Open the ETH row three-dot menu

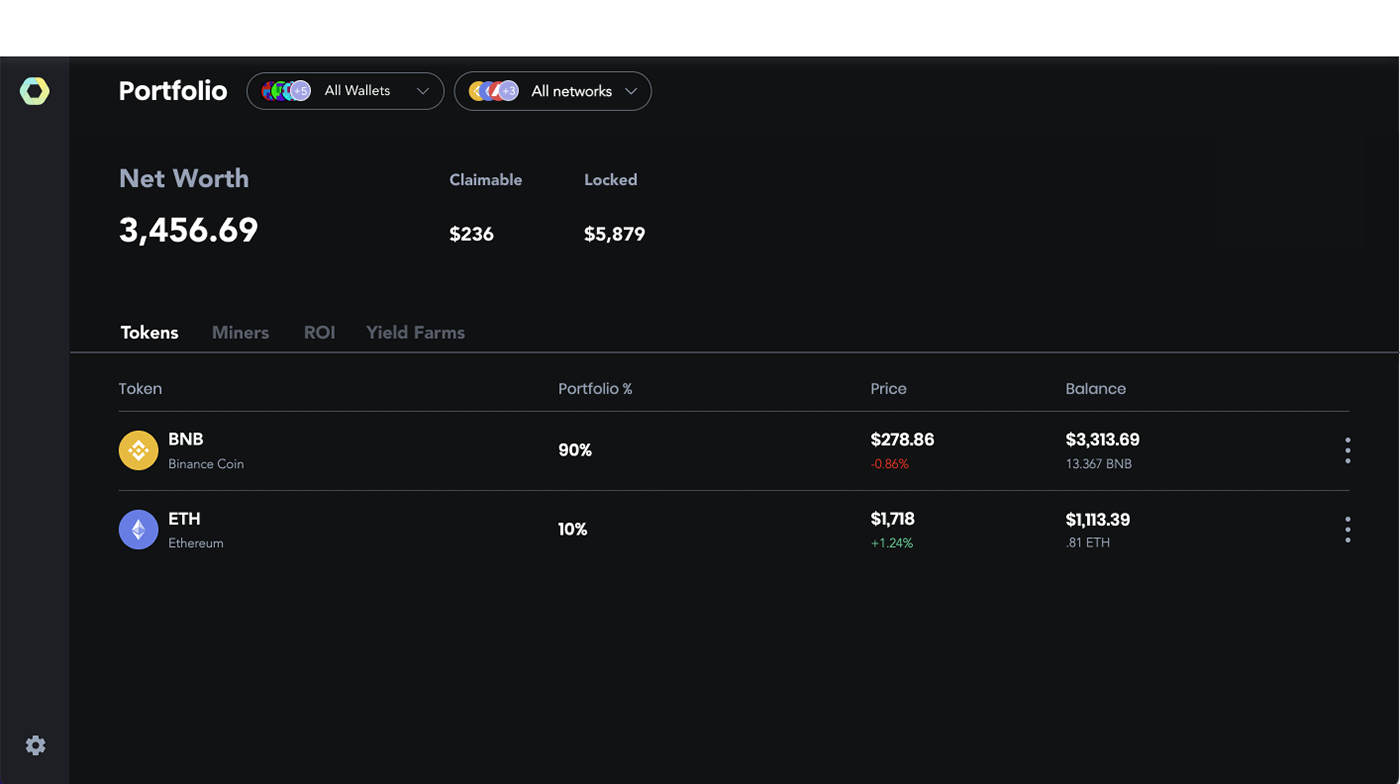click(1347, 530)
